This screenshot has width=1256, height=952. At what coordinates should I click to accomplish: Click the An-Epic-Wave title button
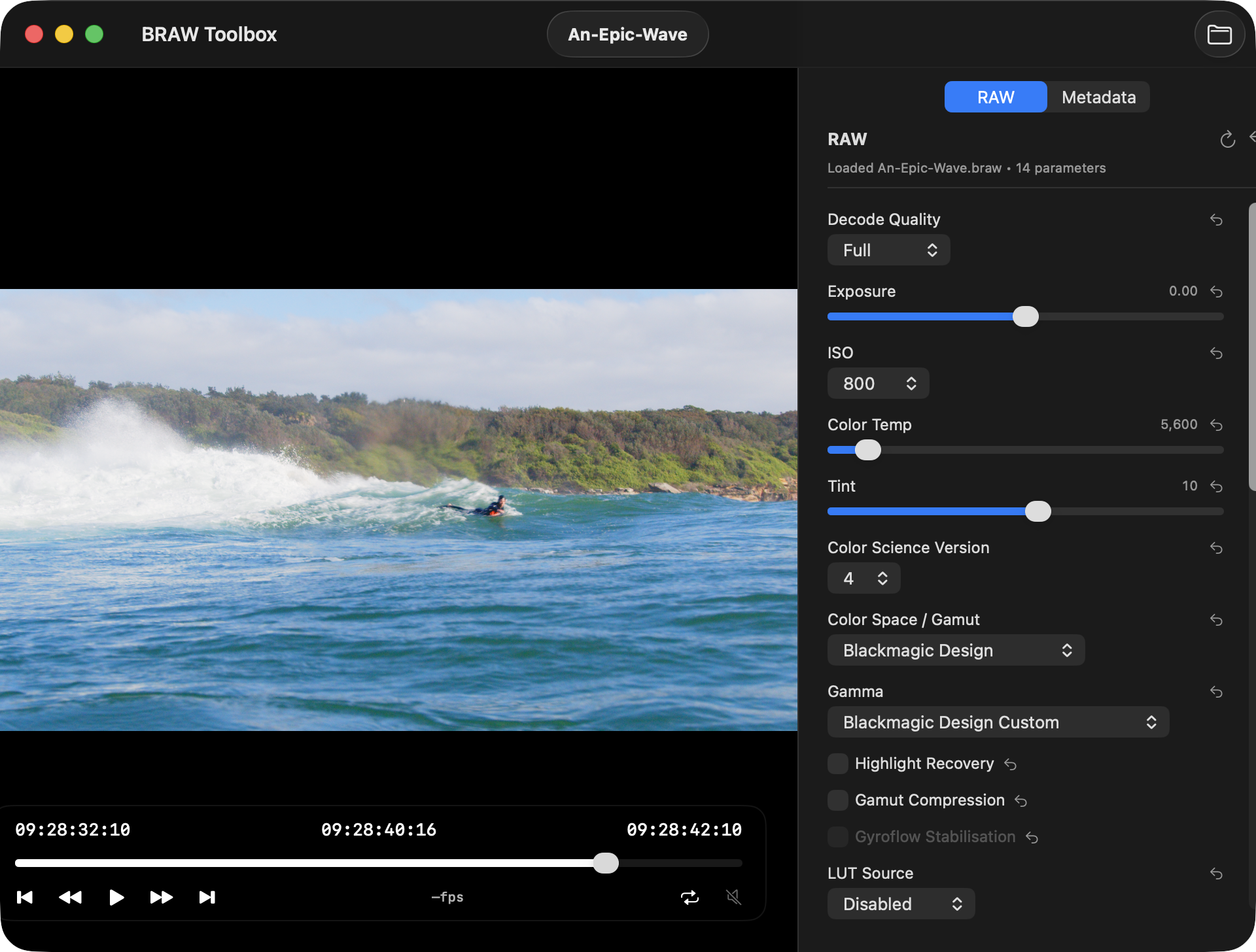pyautogui.click(x=627, y=35)
